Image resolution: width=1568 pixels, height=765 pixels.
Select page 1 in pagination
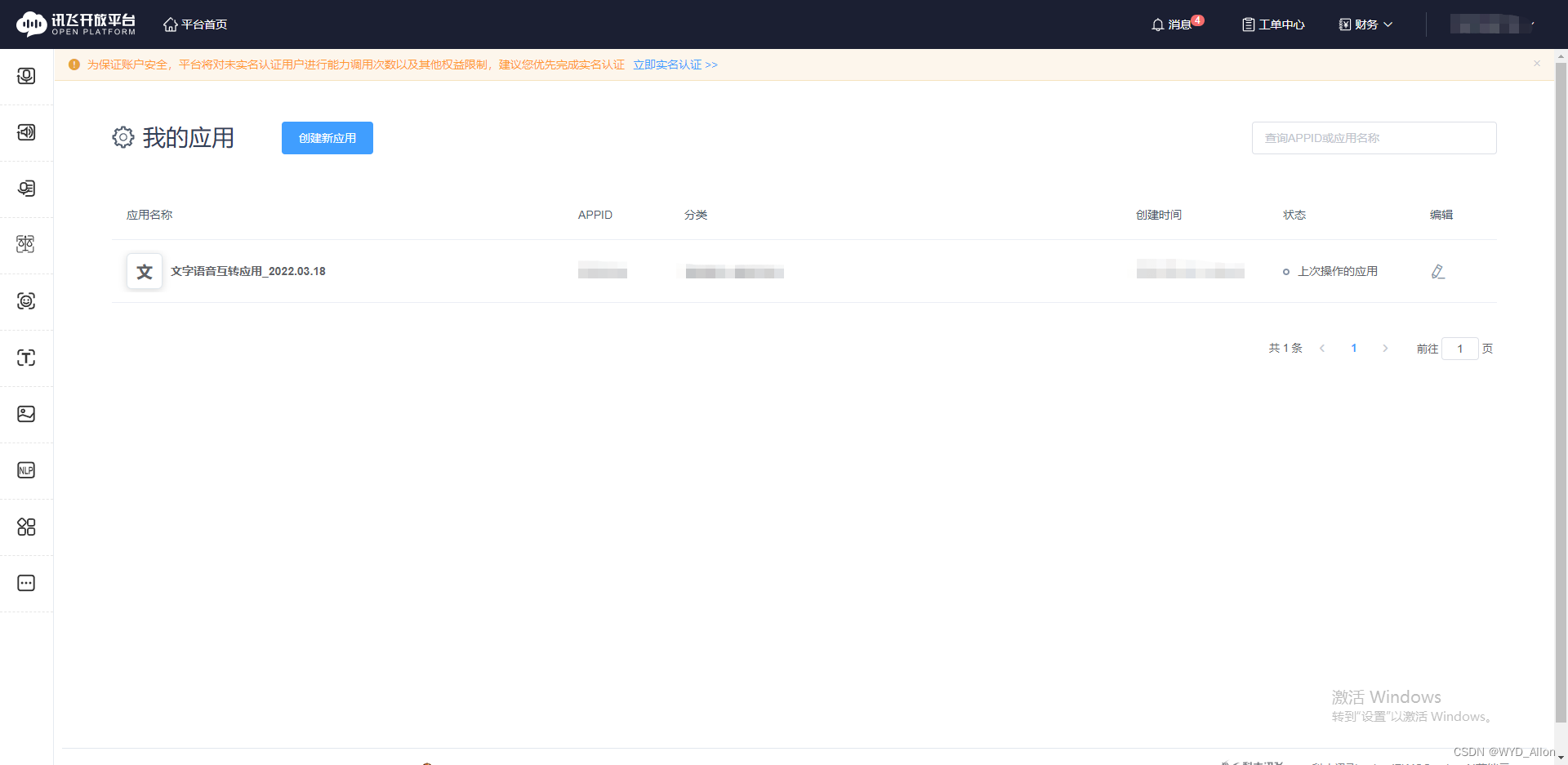[1354, 349]
